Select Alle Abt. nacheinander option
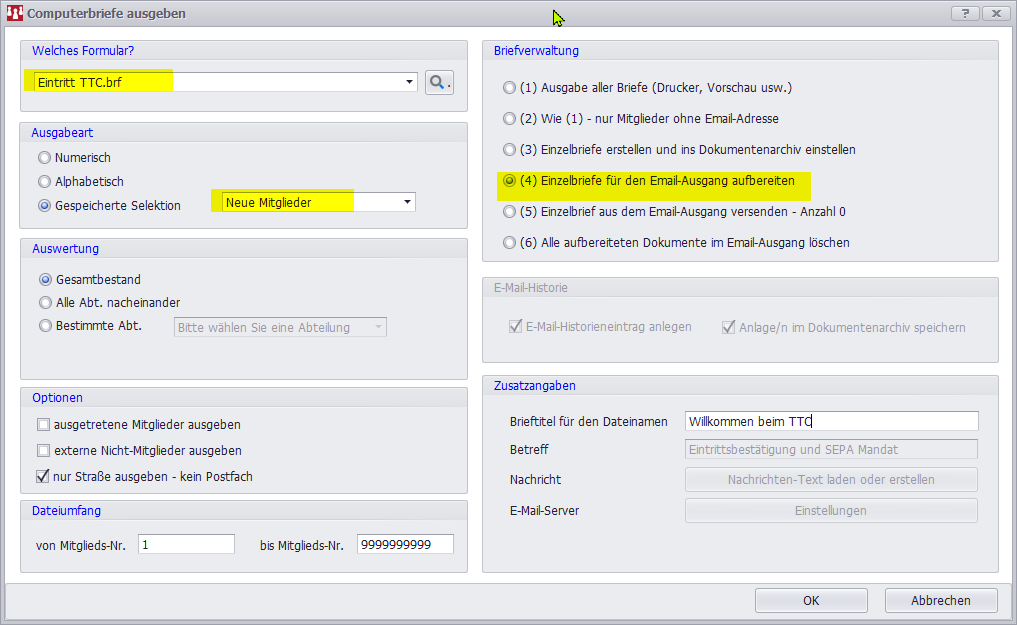 (45, 303)
